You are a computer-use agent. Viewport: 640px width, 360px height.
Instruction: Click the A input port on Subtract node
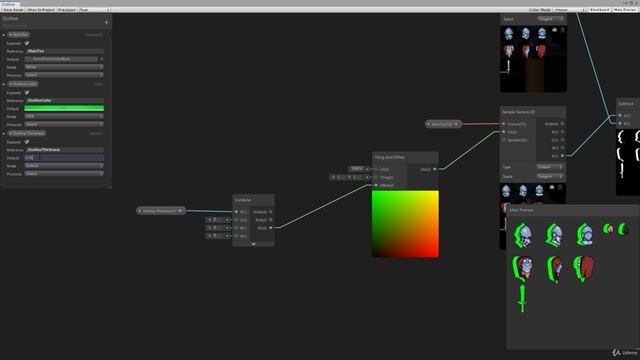click(x=620, y=116)
